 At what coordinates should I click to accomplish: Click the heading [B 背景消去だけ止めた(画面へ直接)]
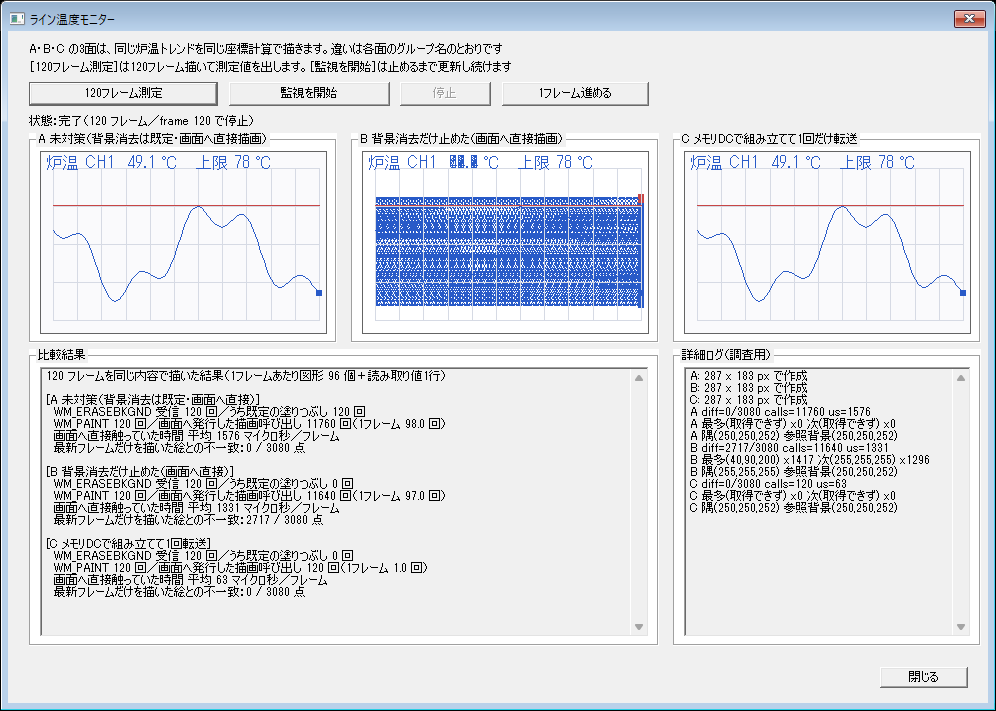click(140, 471)
